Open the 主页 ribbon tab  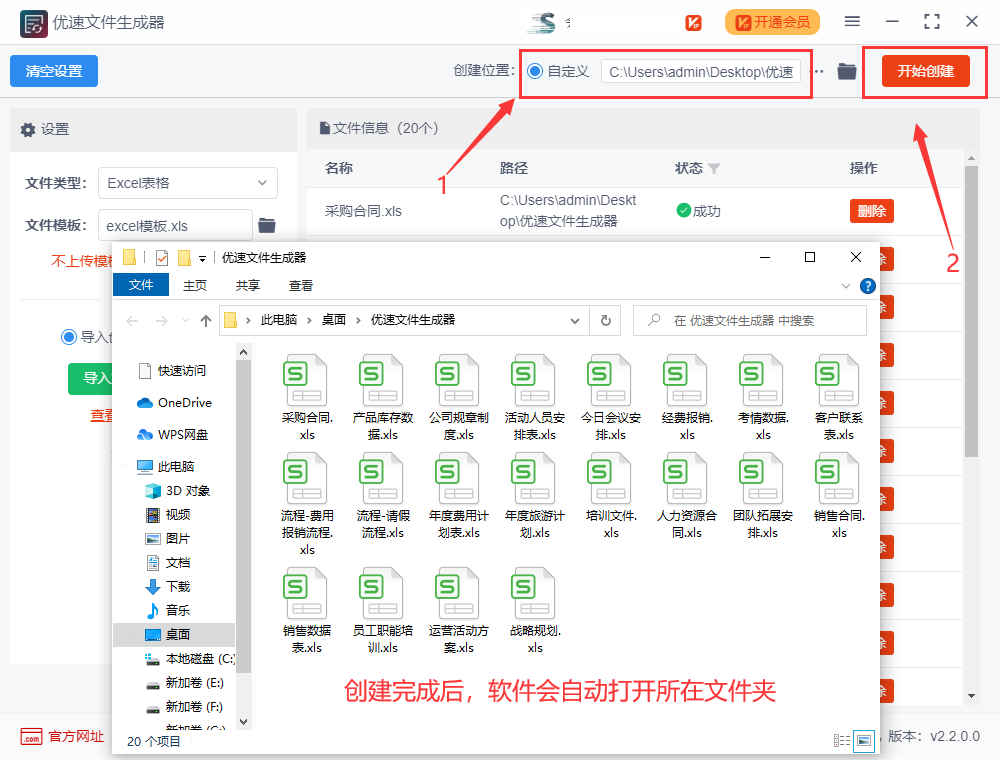195,286
